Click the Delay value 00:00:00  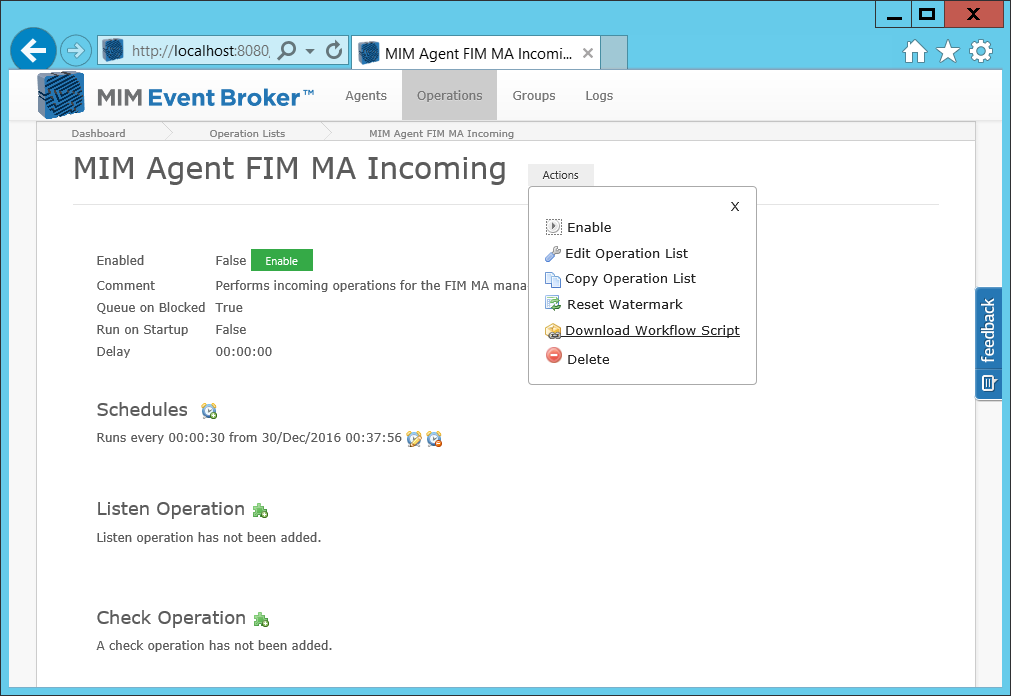[244, 352]
